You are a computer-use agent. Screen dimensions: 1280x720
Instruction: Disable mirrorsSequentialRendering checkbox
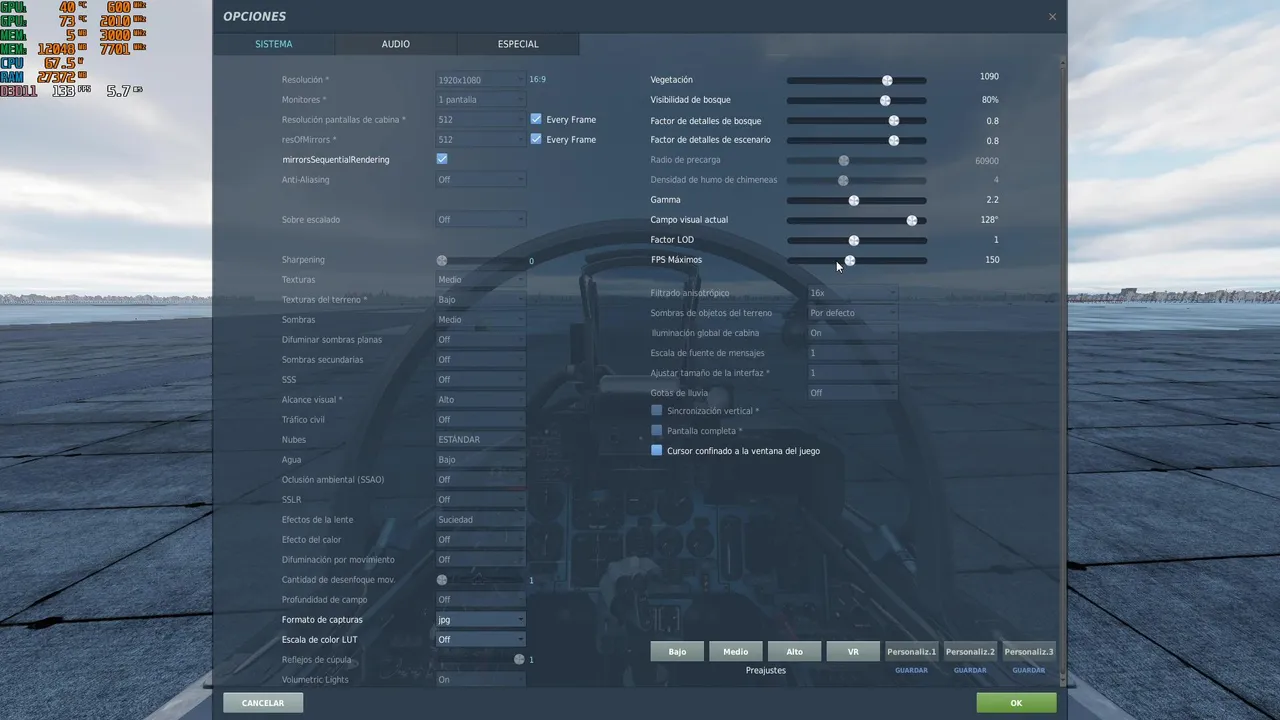click(442, 159)
